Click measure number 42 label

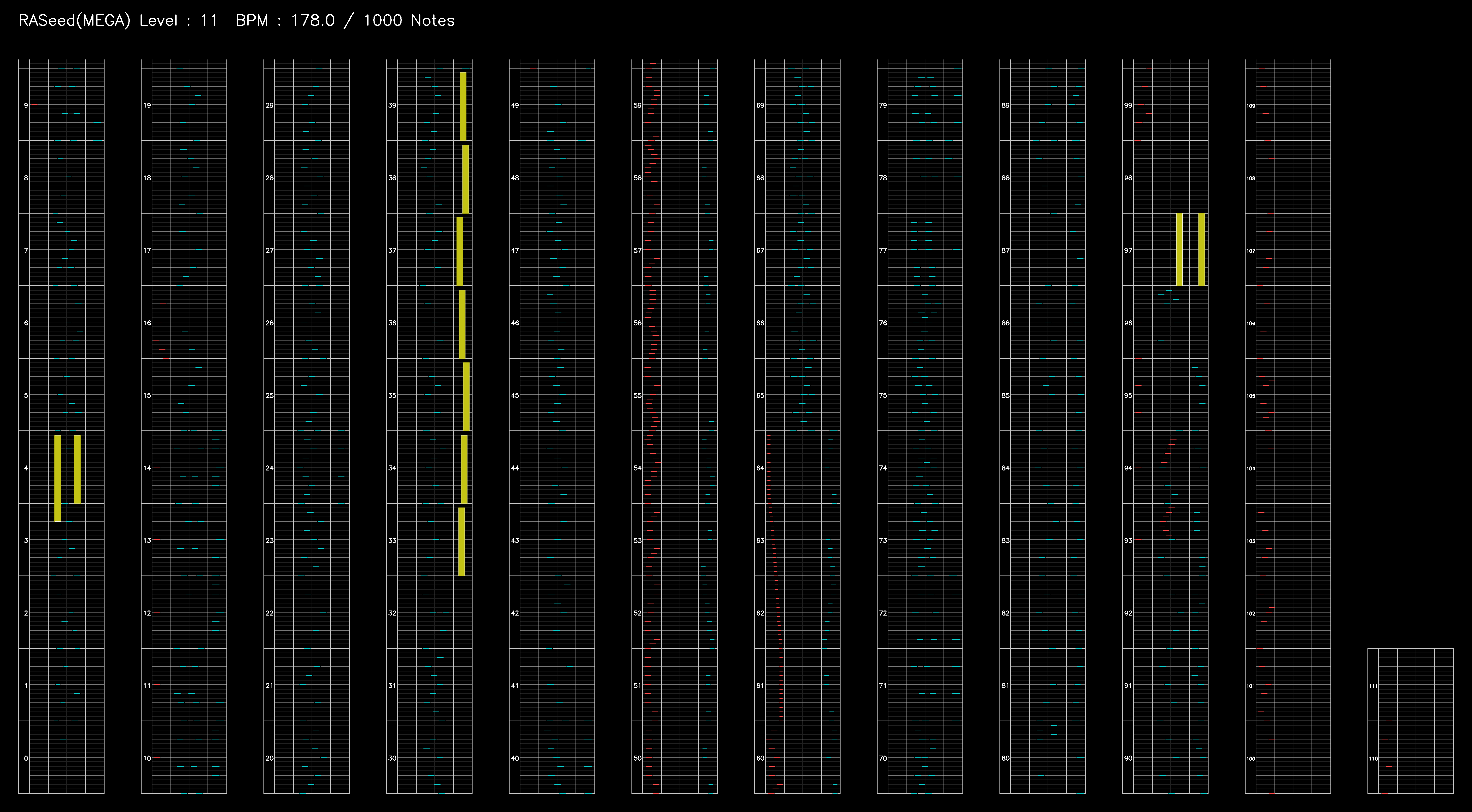click(515, 613)
